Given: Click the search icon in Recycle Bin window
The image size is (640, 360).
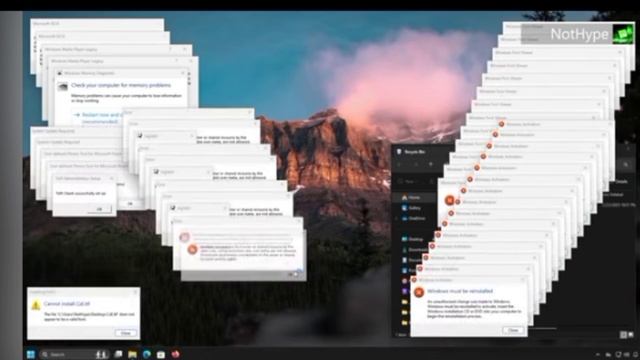Looking at the screenshot, I should (625, 164).
